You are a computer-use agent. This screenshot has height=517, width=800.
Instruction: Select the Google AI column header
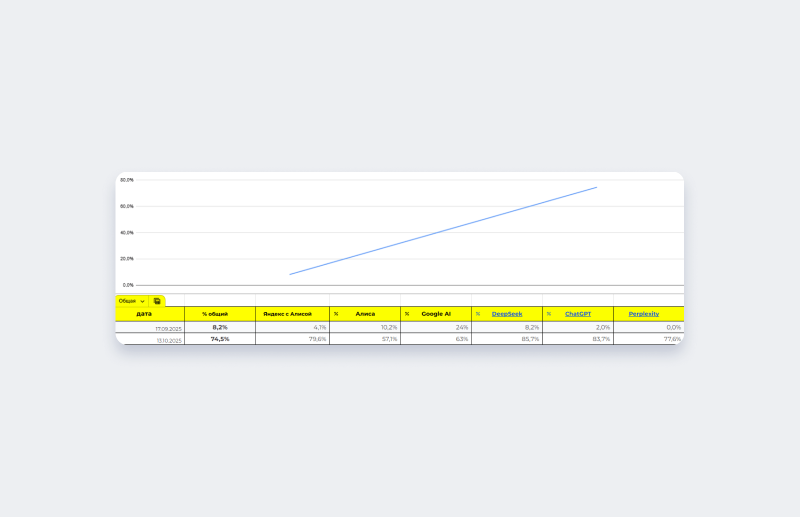coord(436,314)
